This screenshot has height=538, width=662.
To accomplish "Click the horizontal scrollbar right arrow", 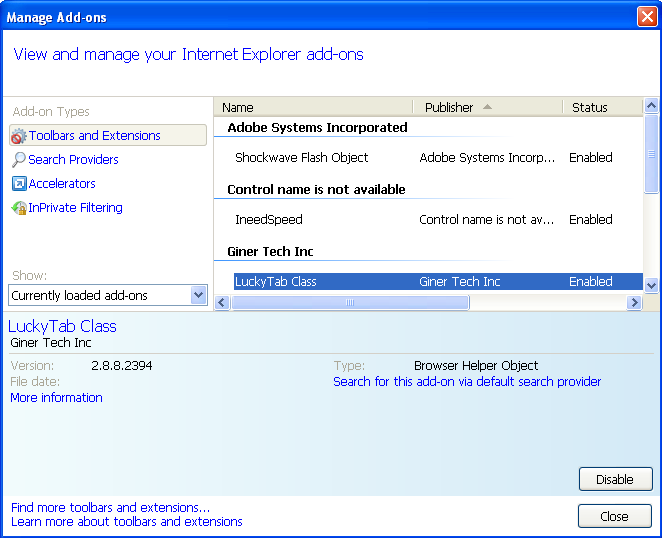I will click(x=633, y=303).
